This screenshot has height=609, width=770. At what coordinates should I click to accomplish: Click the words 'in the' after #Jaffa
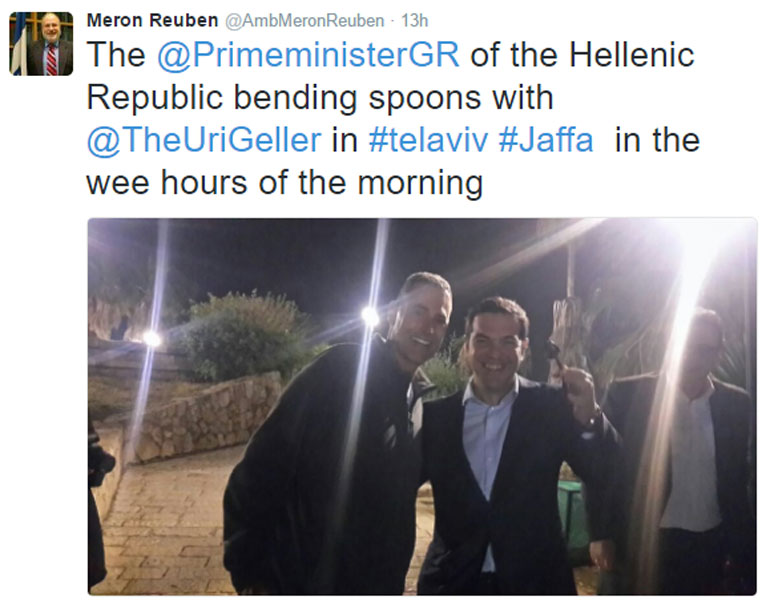657,139
